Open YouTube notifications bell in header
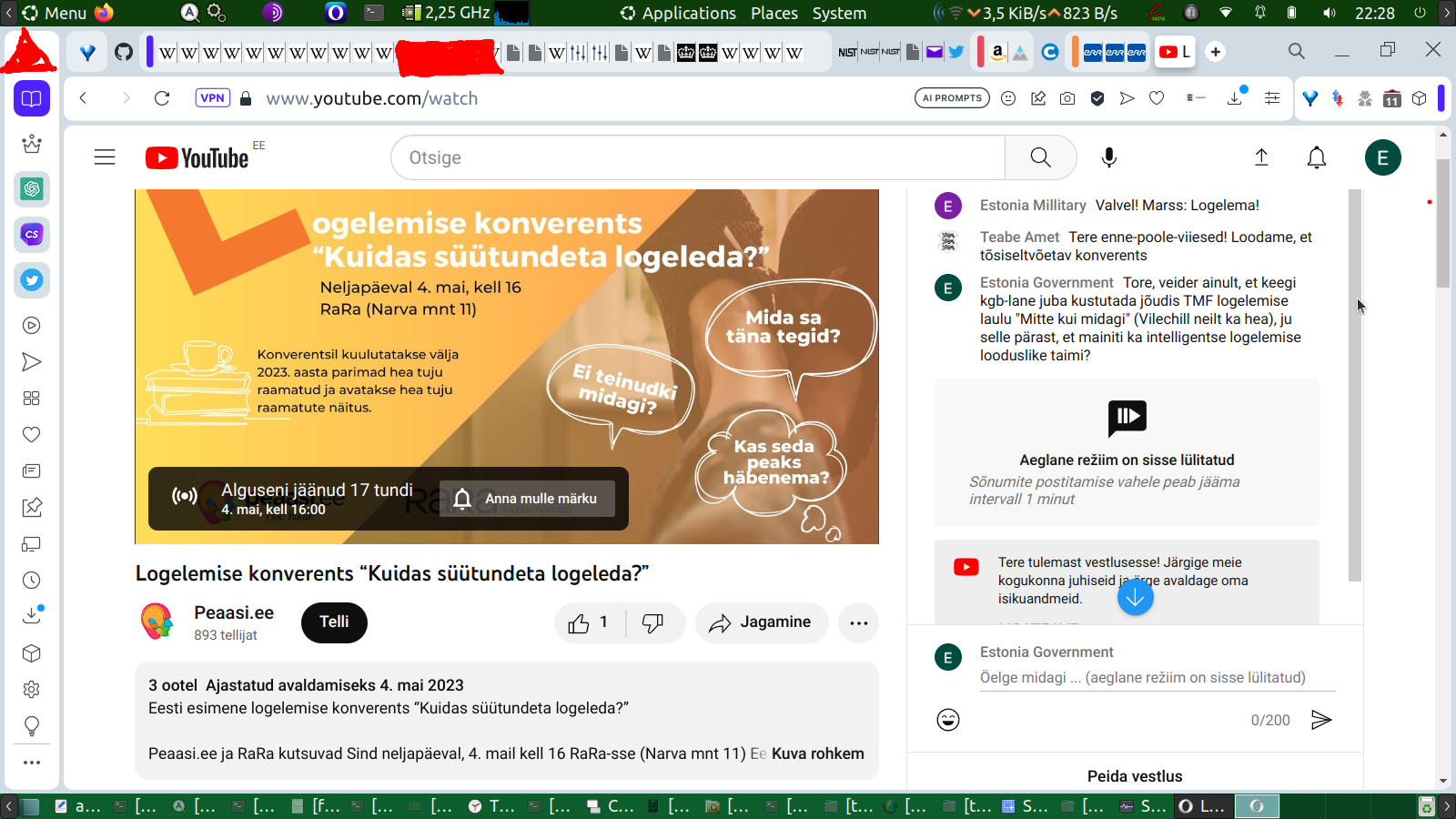The image size is (1456, 819). 1317,157
